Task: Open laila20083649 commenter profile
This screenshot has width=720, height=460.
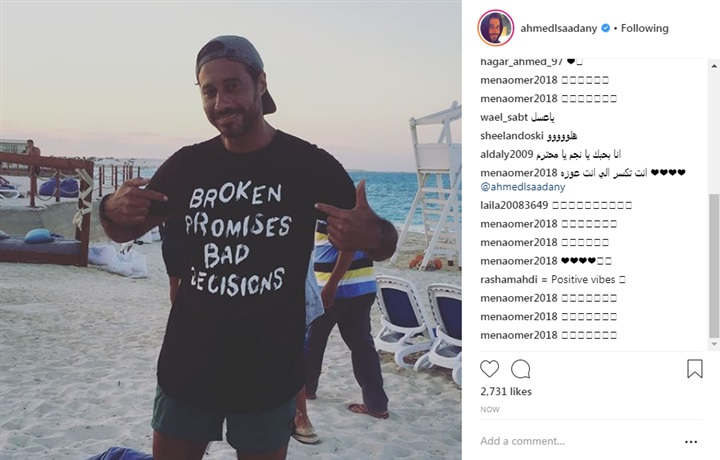Action: click(514, 205)
